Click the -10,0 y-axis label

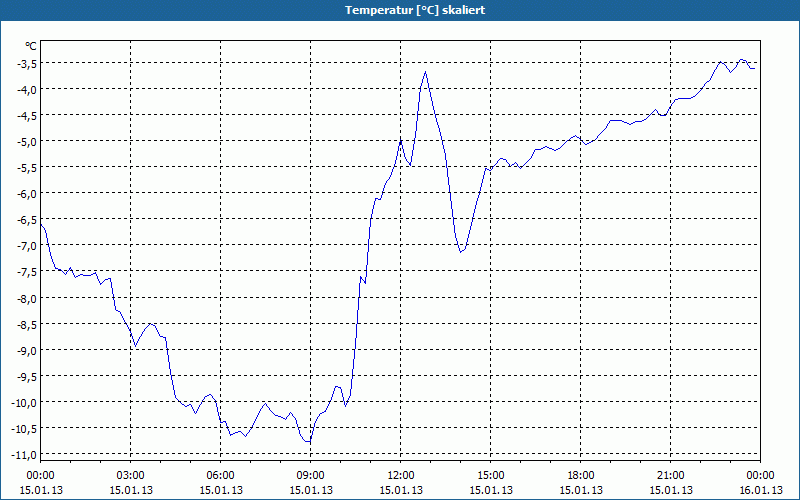coord(25,403)
